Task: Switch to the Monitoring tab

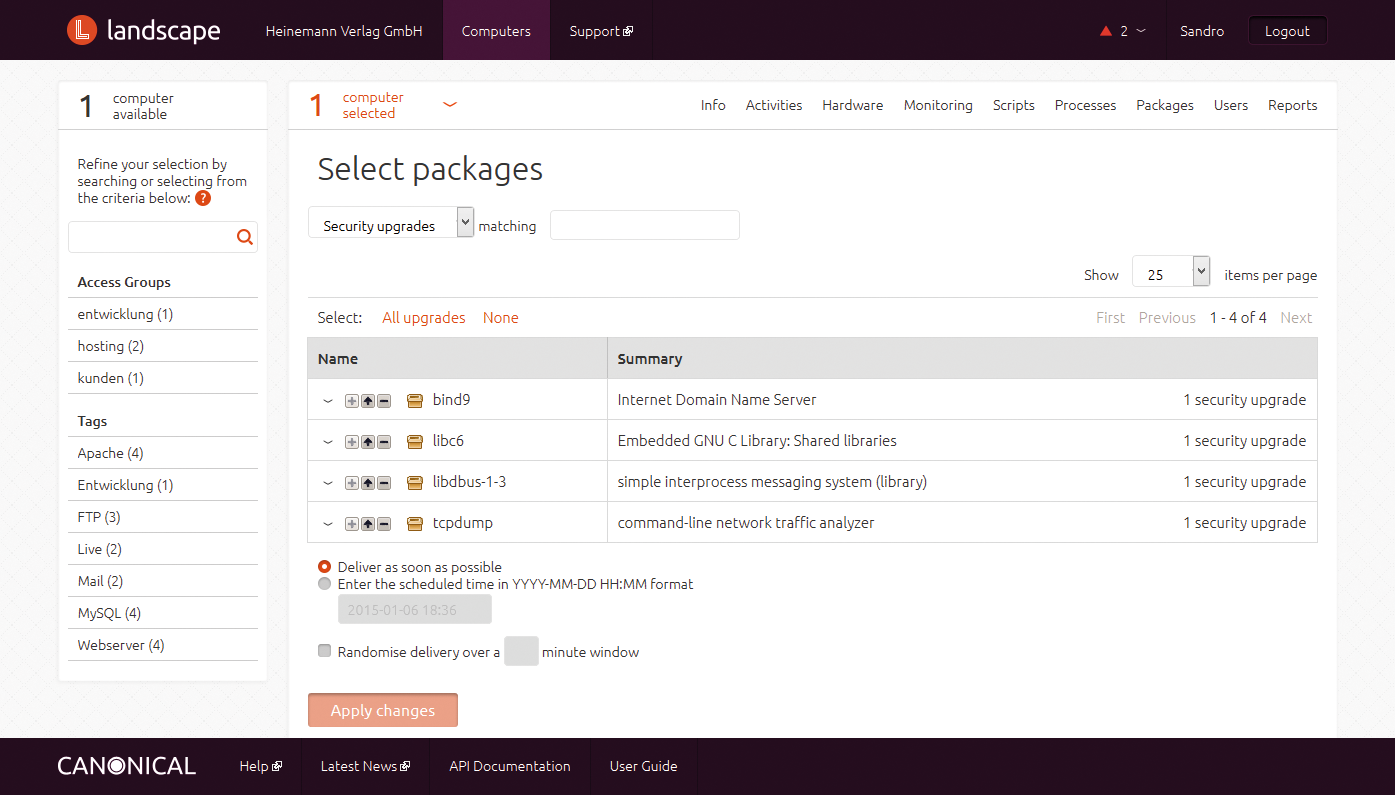Action: [x=937, y=105]
